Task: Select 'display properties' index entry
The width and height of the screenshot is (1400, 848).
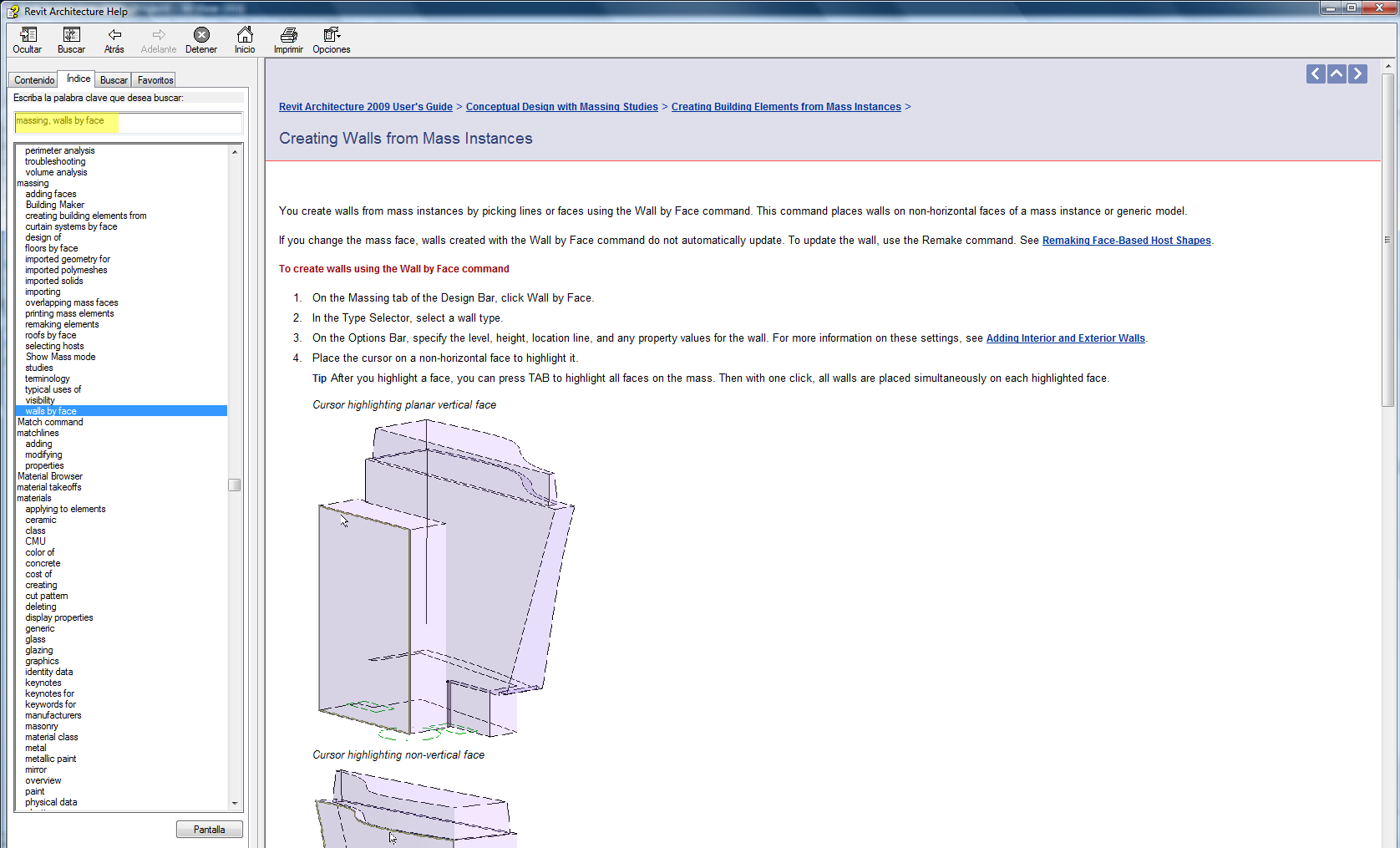Action: pyautogui.click(x=59, y=617)
